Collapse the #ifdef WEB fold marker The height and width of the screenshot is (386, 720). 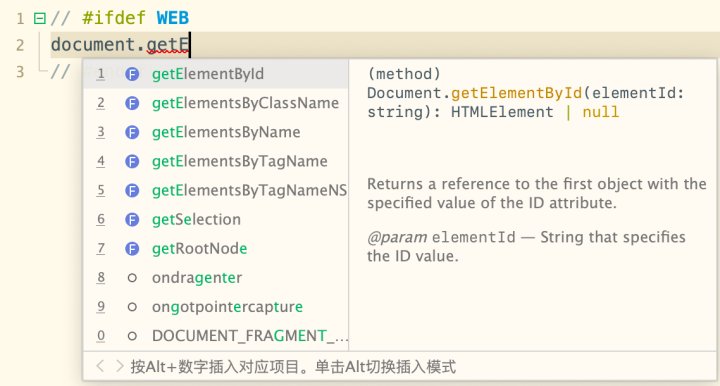pos(40,18)
